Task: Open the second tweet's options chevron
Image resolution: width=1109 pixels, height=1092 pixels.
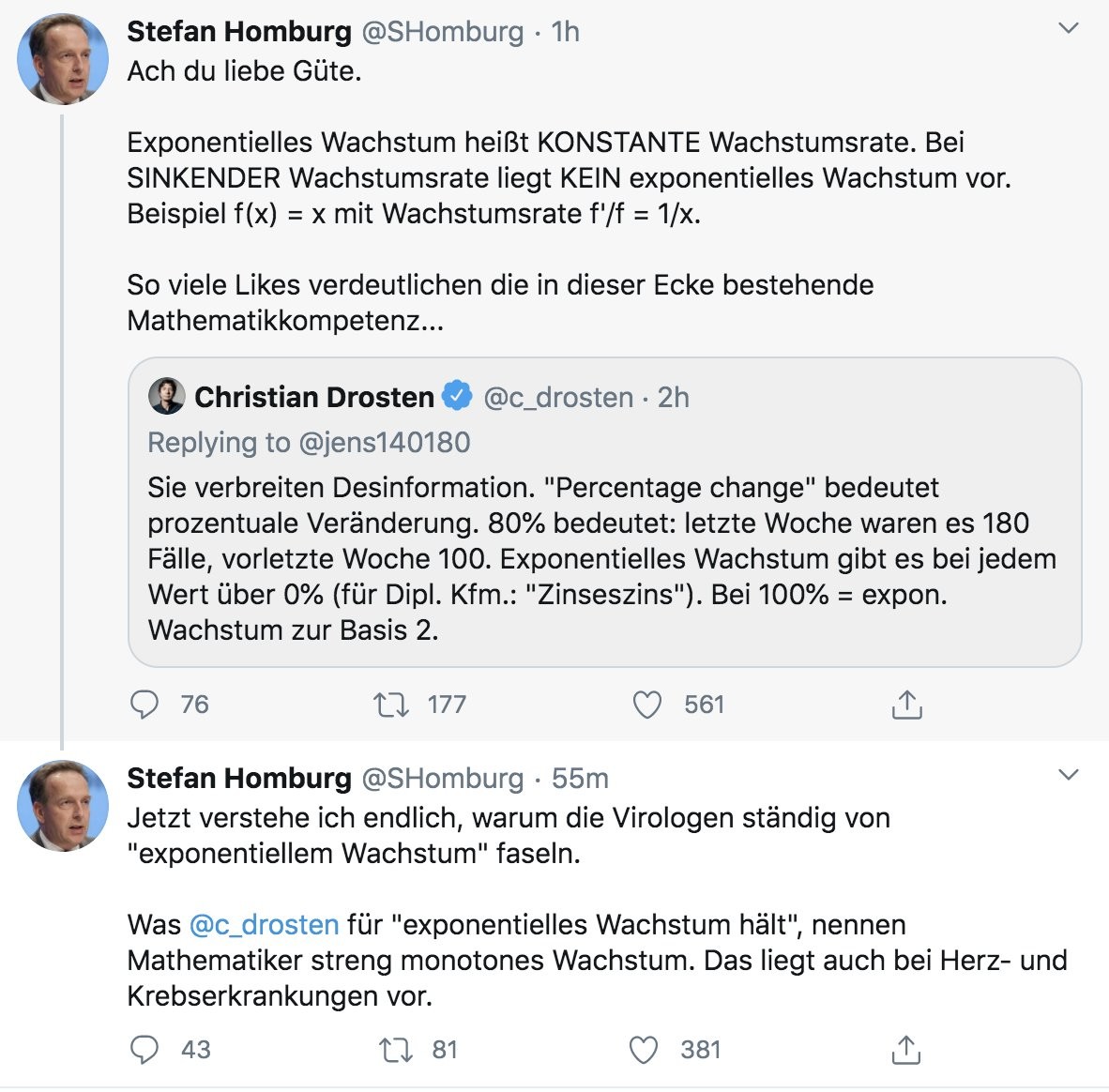Action: tap(1068, 775)
